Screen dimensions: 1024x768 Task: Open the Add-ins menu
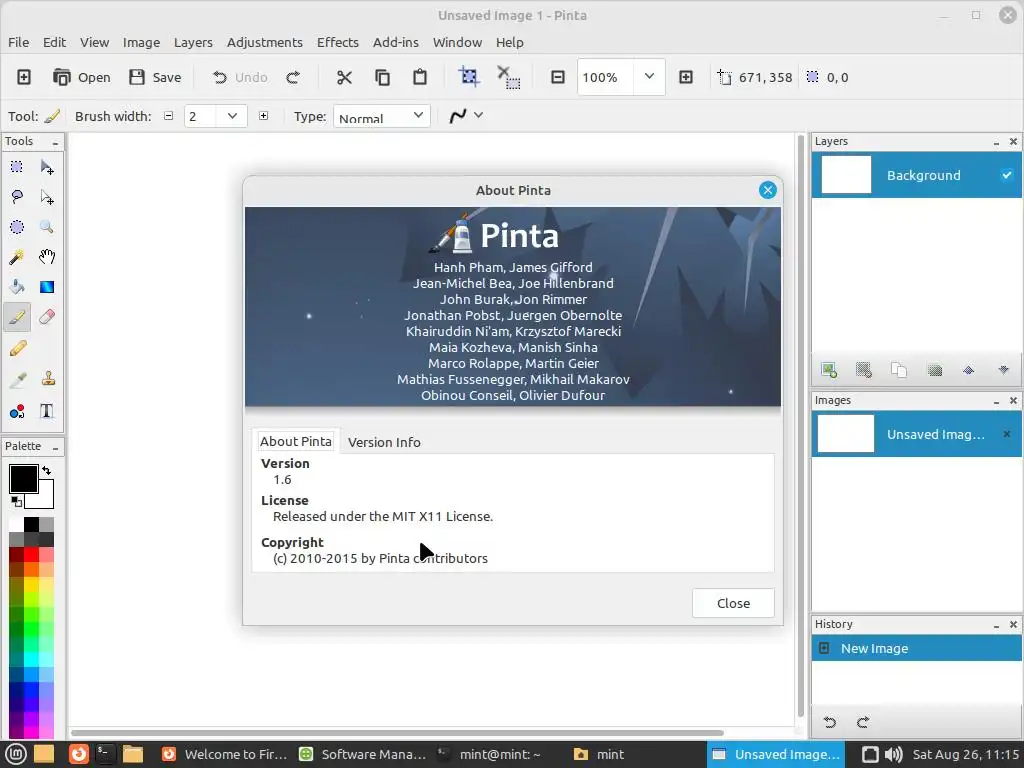click(x=396, y=42)
